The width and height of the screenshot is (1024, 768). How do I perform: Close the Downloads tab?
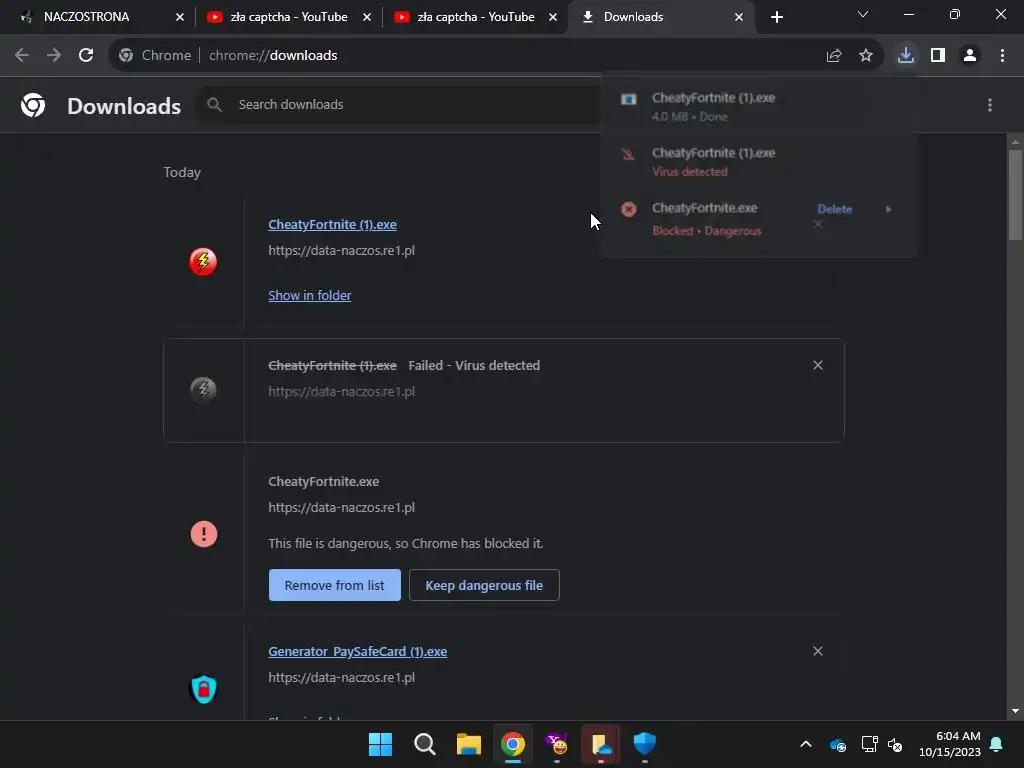click(739, 17)
